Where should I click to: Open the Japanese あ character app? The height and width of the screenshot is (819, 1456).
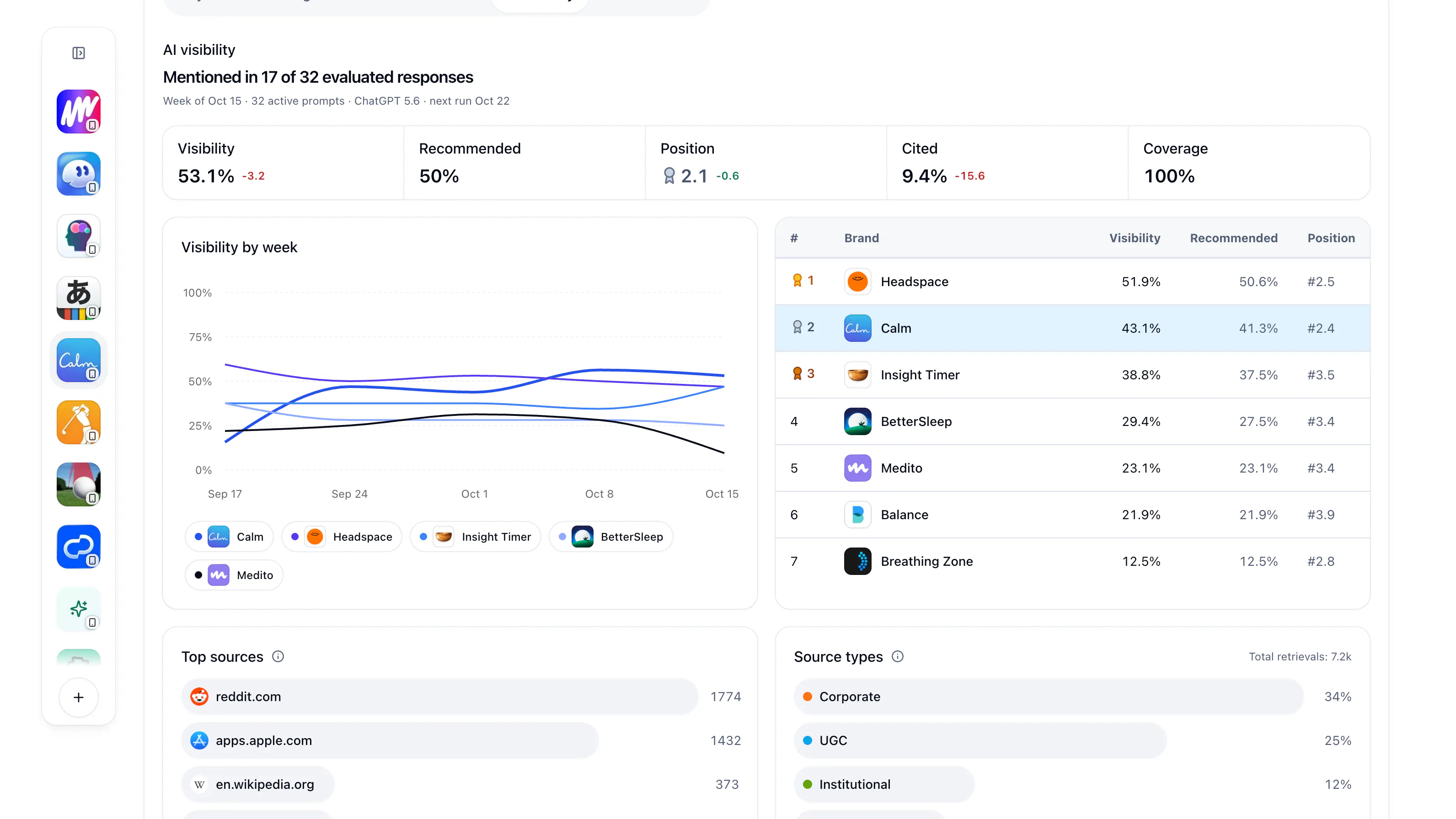pyautogui.click(x=79, y=298)
